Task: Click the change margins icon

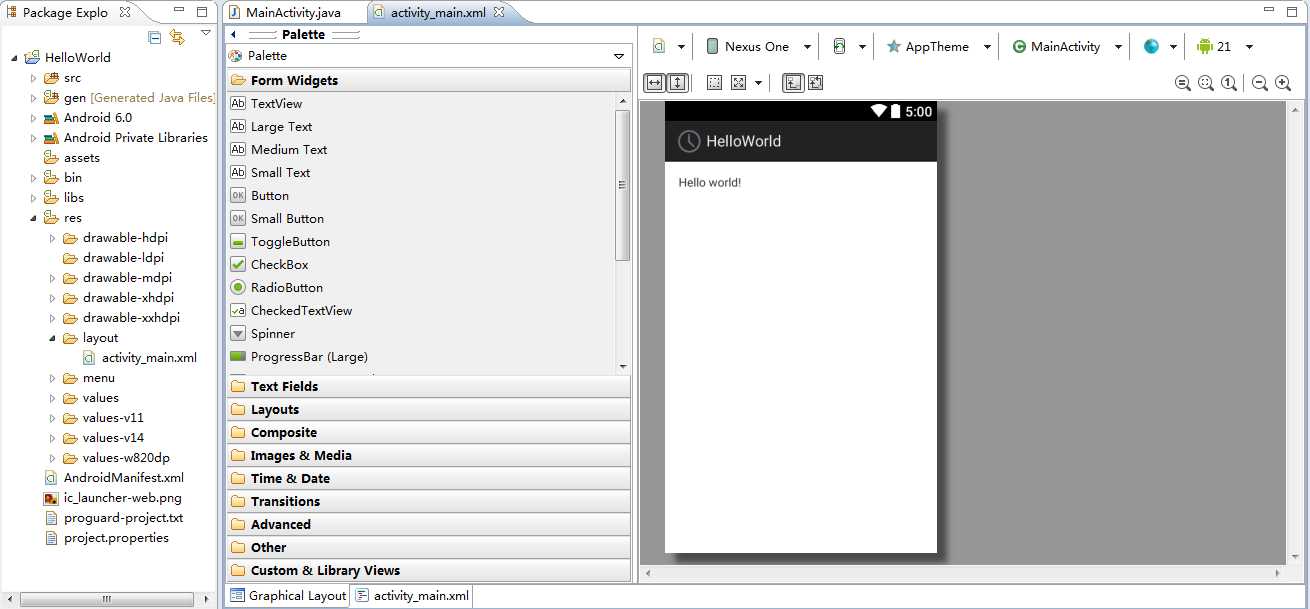Action: [x=714, y=83]
